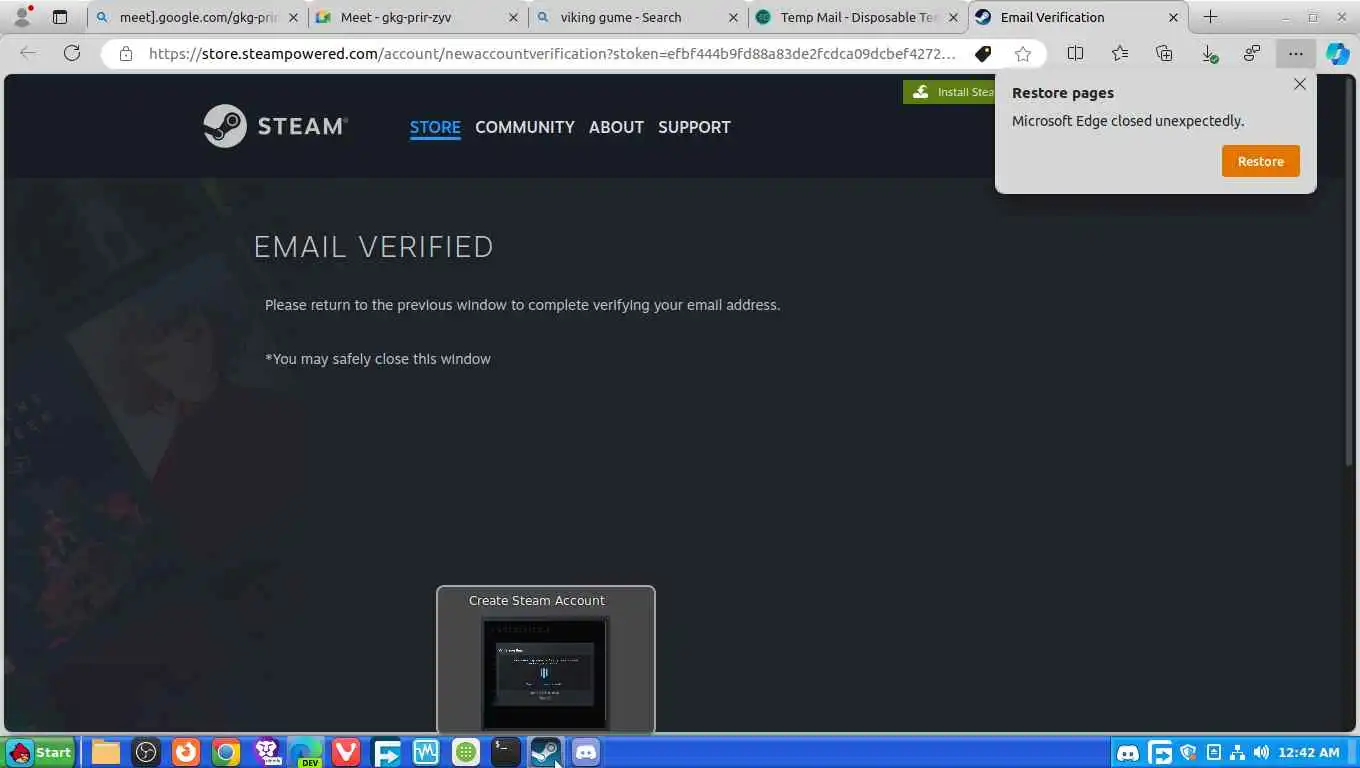Click the orange Restore button
The height and width of the screenshot is (768, 1360).
(x=1260, y=161)
